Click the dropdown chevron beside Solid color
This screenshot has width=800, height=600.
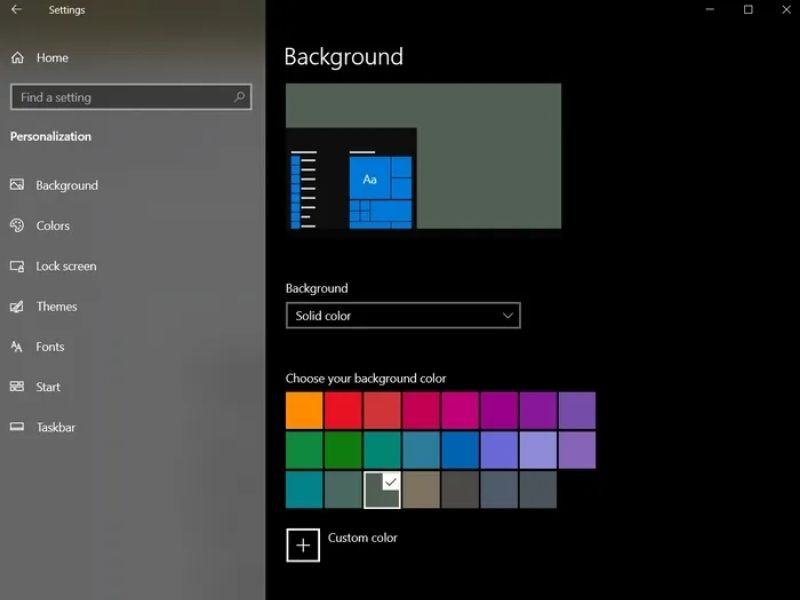tap(507, 315)
